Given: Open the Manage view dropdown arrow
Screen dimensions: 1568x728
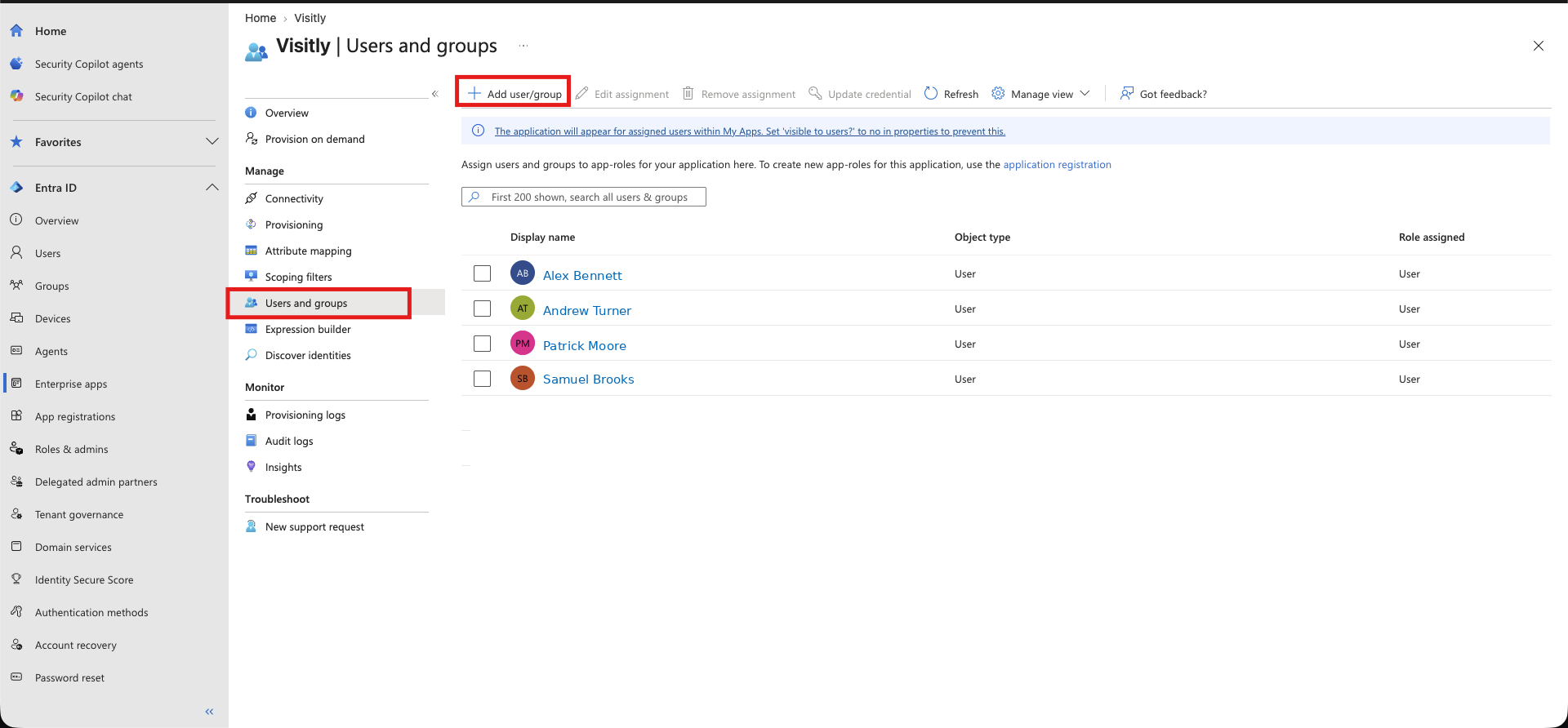Looking at the screenshot, I should click(1085, 93).
